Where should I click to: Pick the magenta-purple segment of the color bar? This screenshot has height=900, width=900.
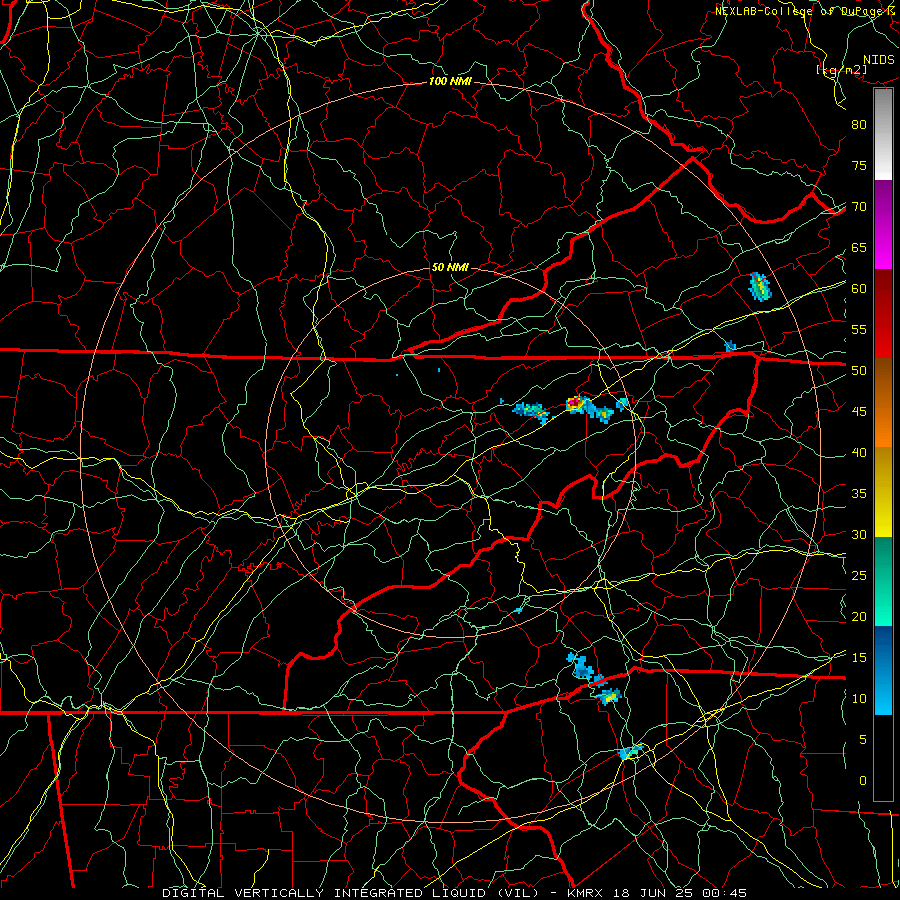point(883,225)
